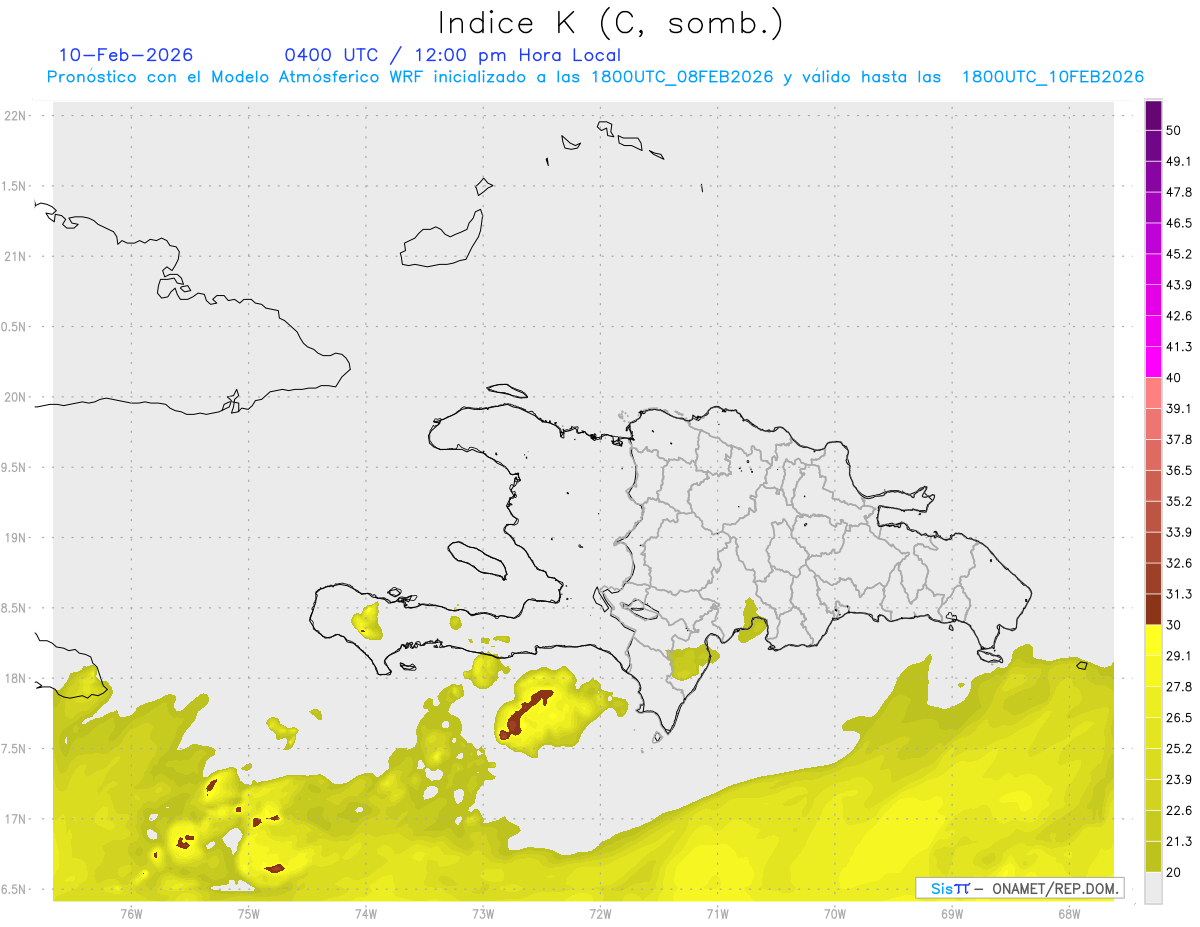Pick the dark purple legend swatch above 50
Screen dimensions: 1200x927
pos(1153,116)
